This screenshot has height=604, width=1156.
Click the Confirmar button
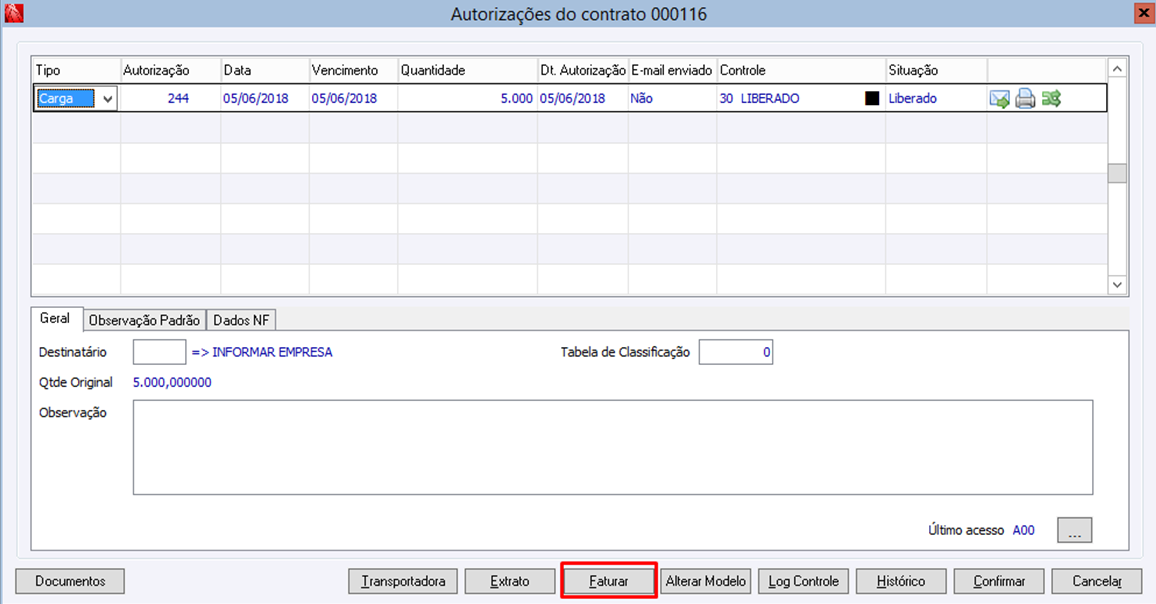click(x=999, y=581)
